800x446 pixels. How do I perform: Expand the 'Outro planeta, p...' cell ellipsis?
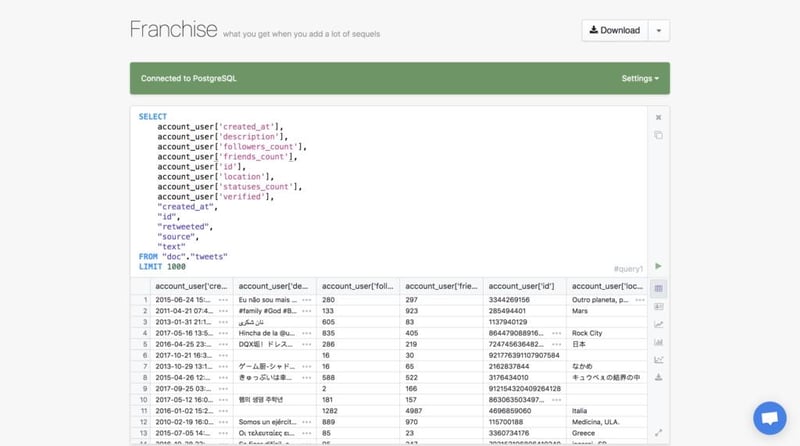639,300
